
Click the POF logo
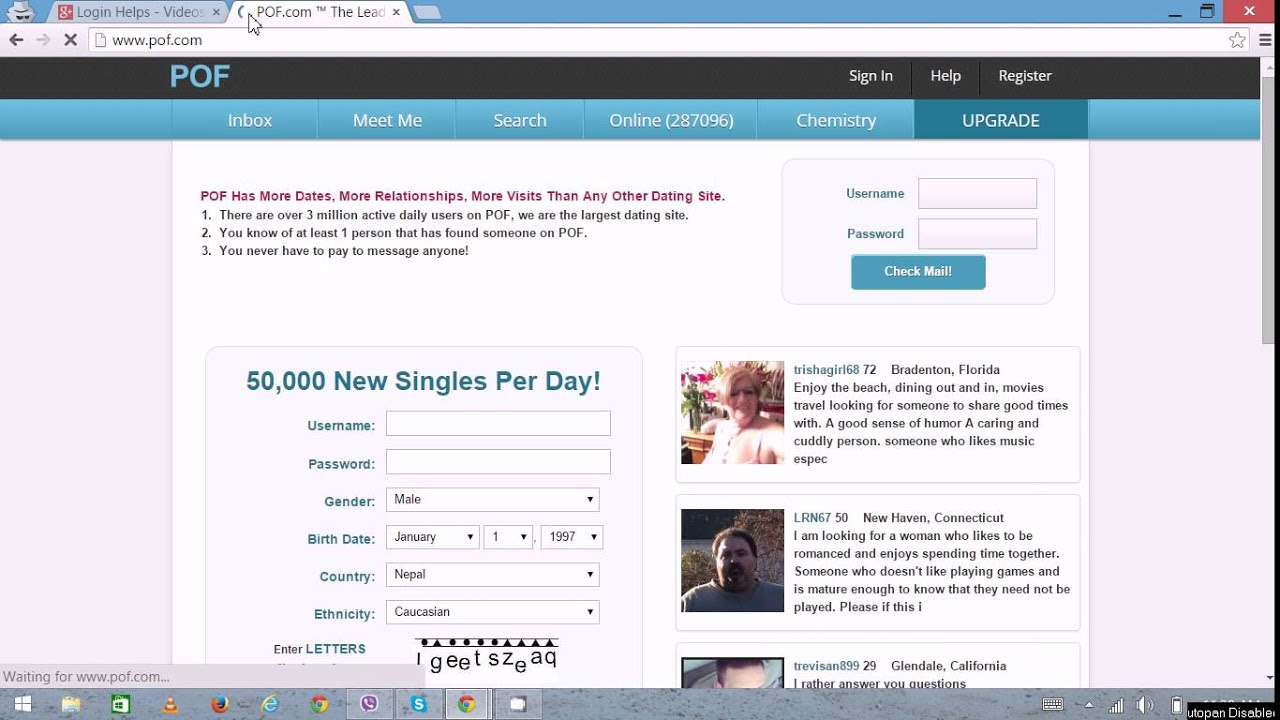pos(200,77)
